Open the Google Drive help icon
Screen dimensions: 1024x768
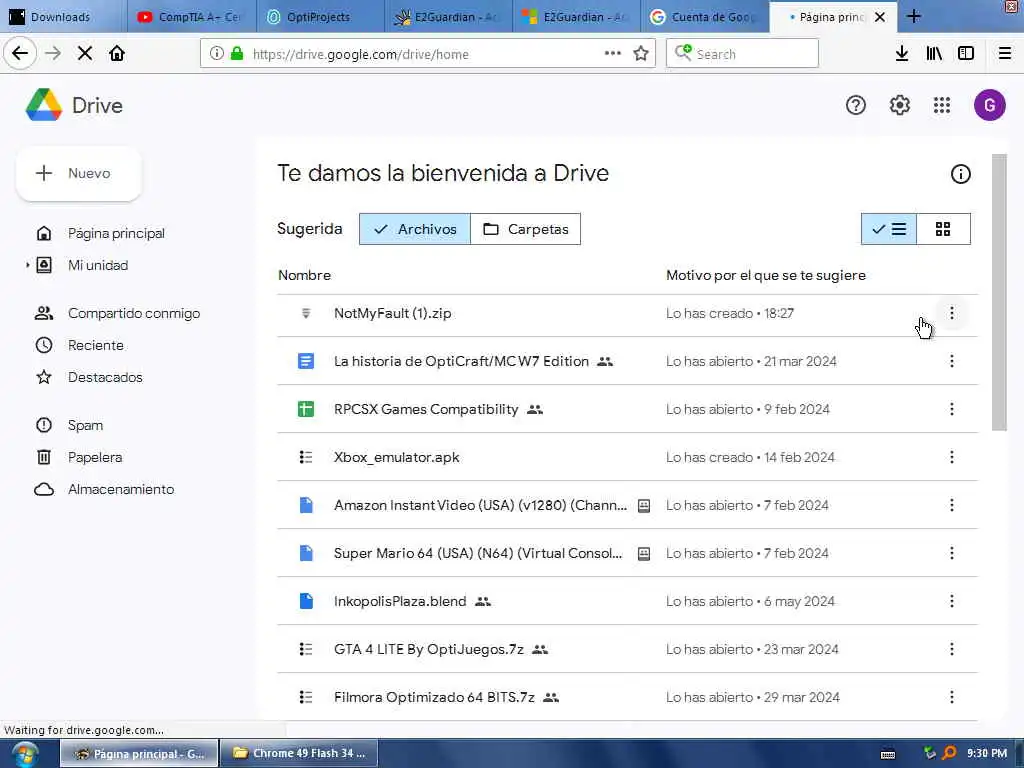[856, 105]
